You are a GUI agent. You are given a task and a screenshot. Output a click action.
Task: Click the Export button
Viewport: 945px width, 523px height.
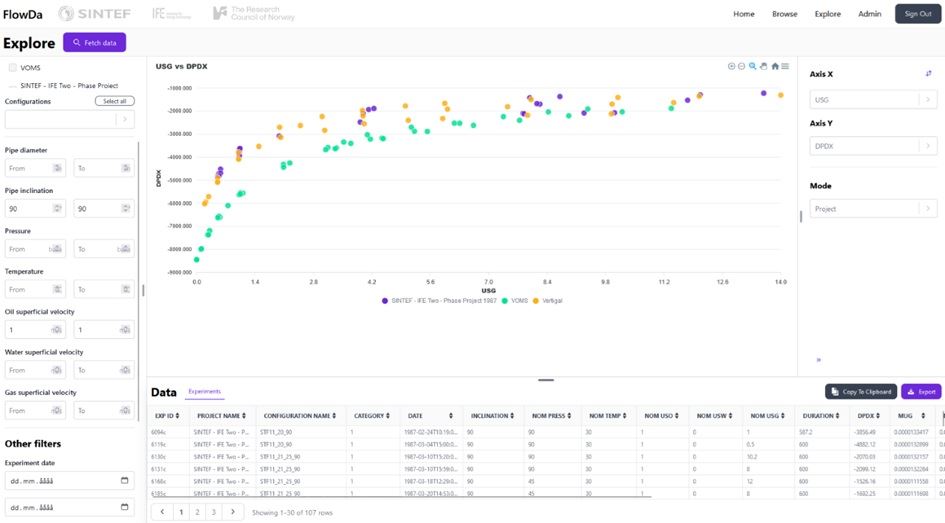coord(921,392)
